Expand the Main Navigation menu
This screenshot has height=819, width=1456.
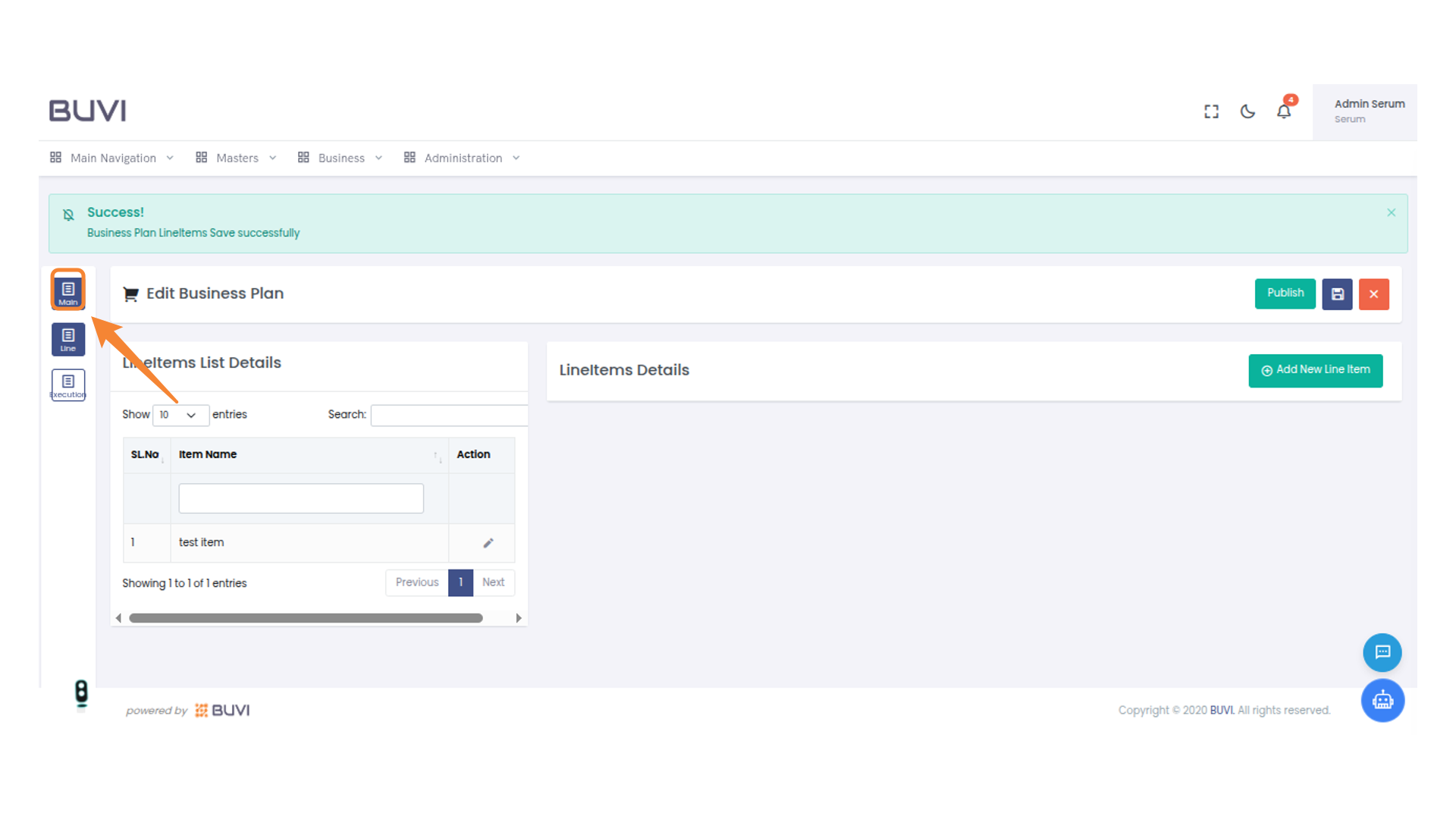click(x=112, y=158)
